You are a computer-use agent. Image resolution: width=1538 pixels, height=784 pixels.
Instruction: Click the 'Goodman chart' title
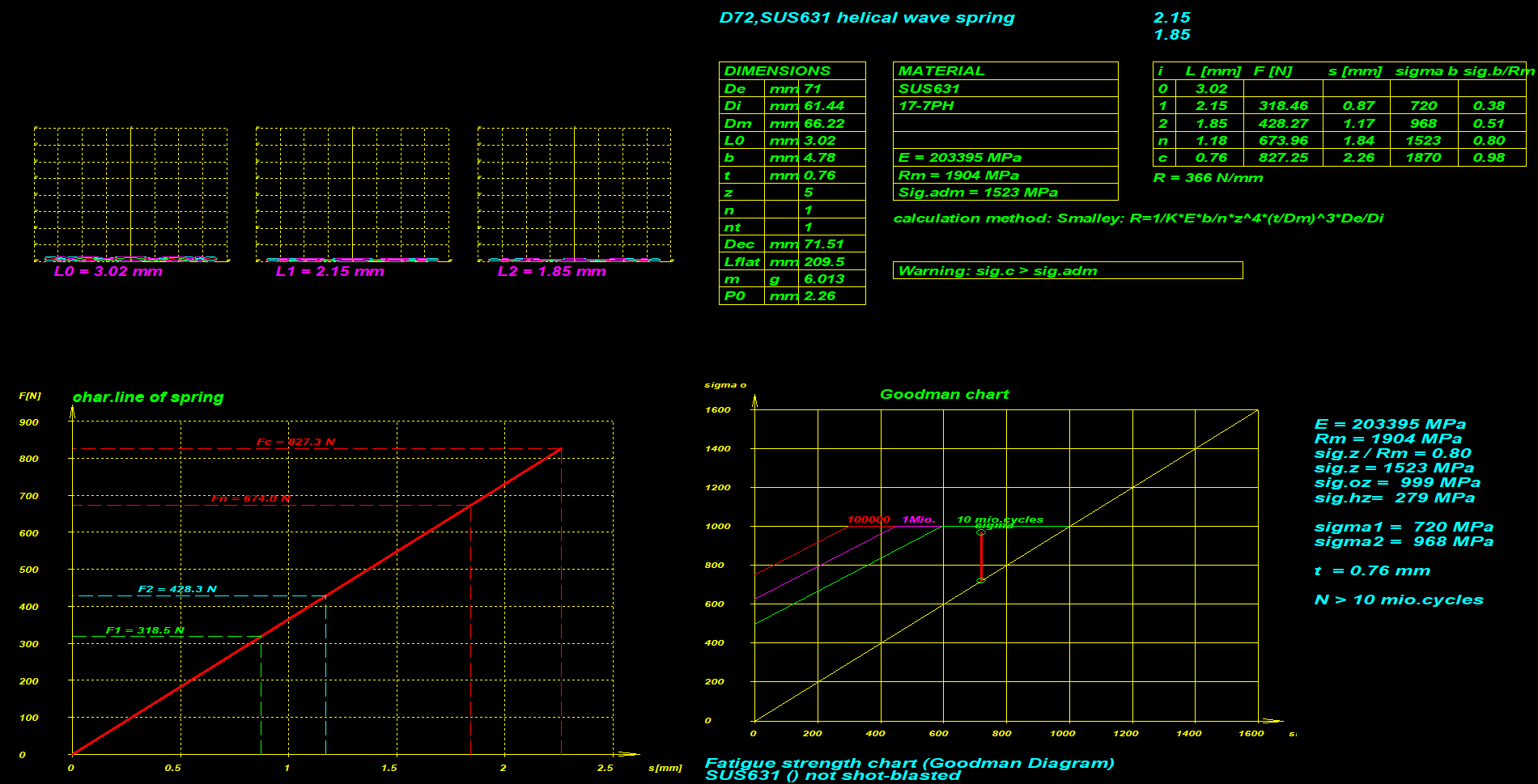(944, 395)
